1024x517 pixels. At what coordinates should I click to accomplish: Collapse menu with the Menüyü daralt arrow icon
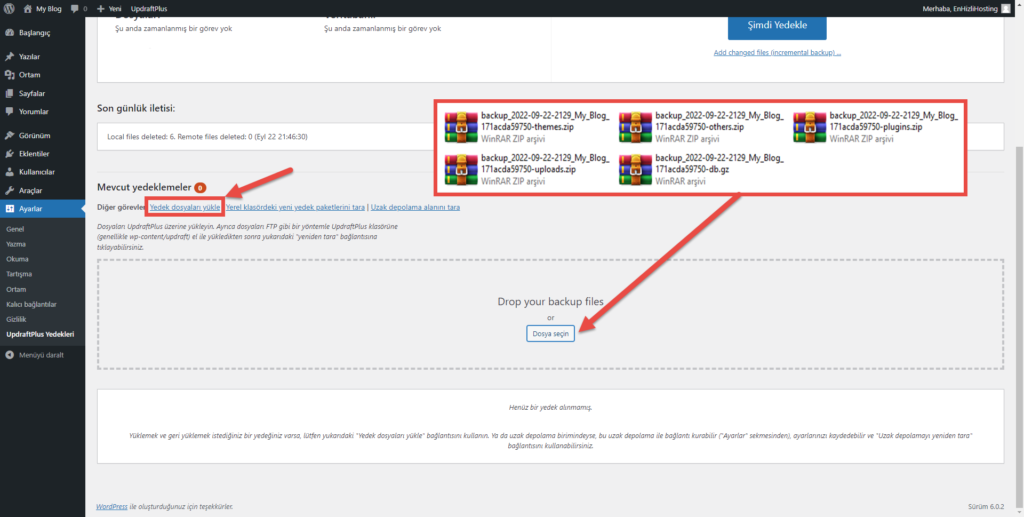[x=10, y=355]
